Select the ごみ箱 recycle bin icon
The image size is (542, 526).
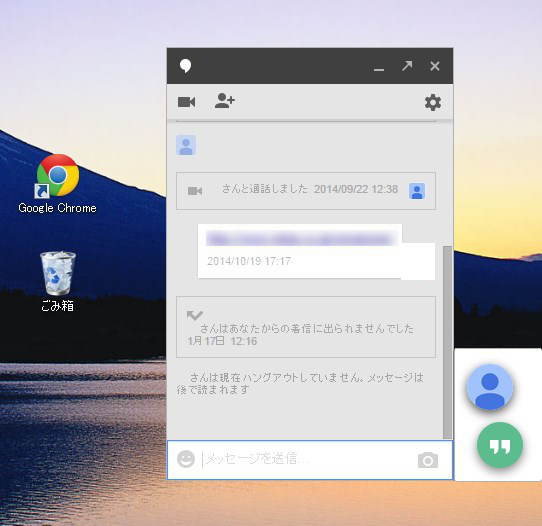pyautogui.click(x=57, y=282)
